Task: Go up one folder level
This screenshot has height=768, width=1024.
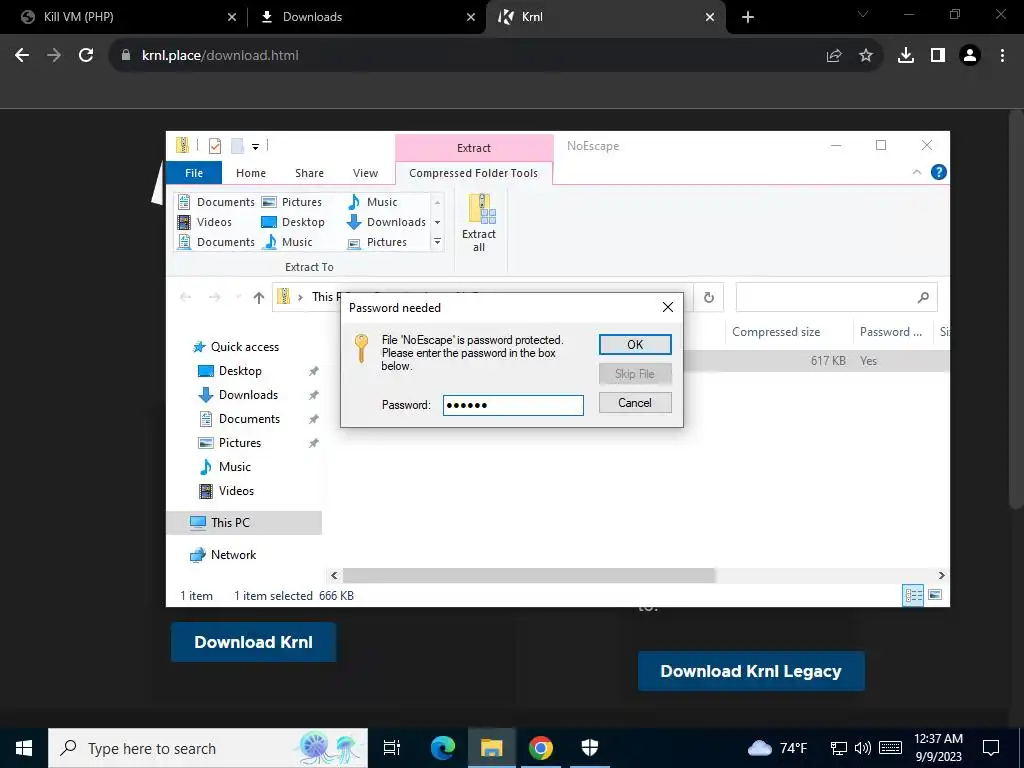Action: tap(259, 297)
